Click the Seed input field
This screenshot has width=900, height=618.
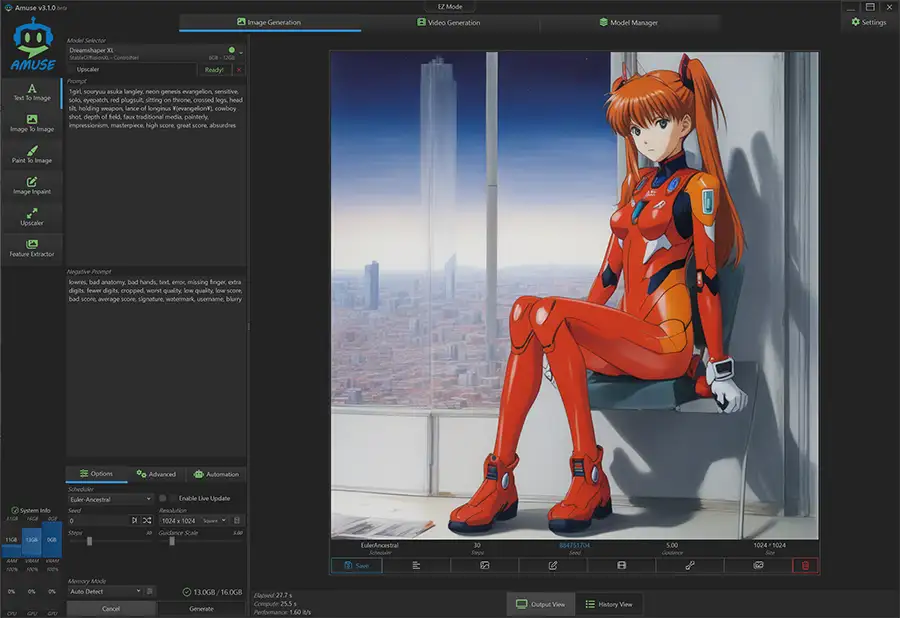(98, 520)
